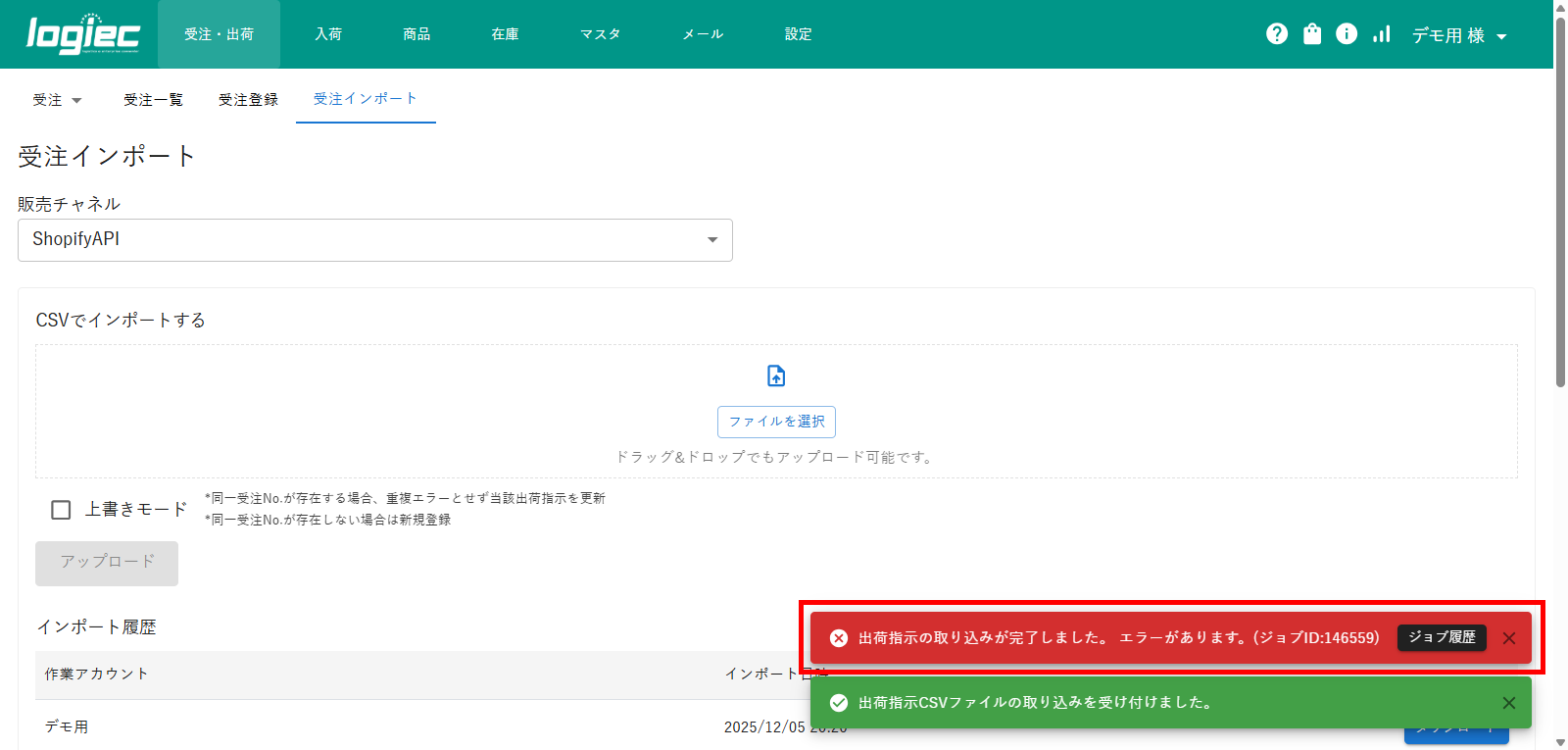Click the information circle icon

1347,34
